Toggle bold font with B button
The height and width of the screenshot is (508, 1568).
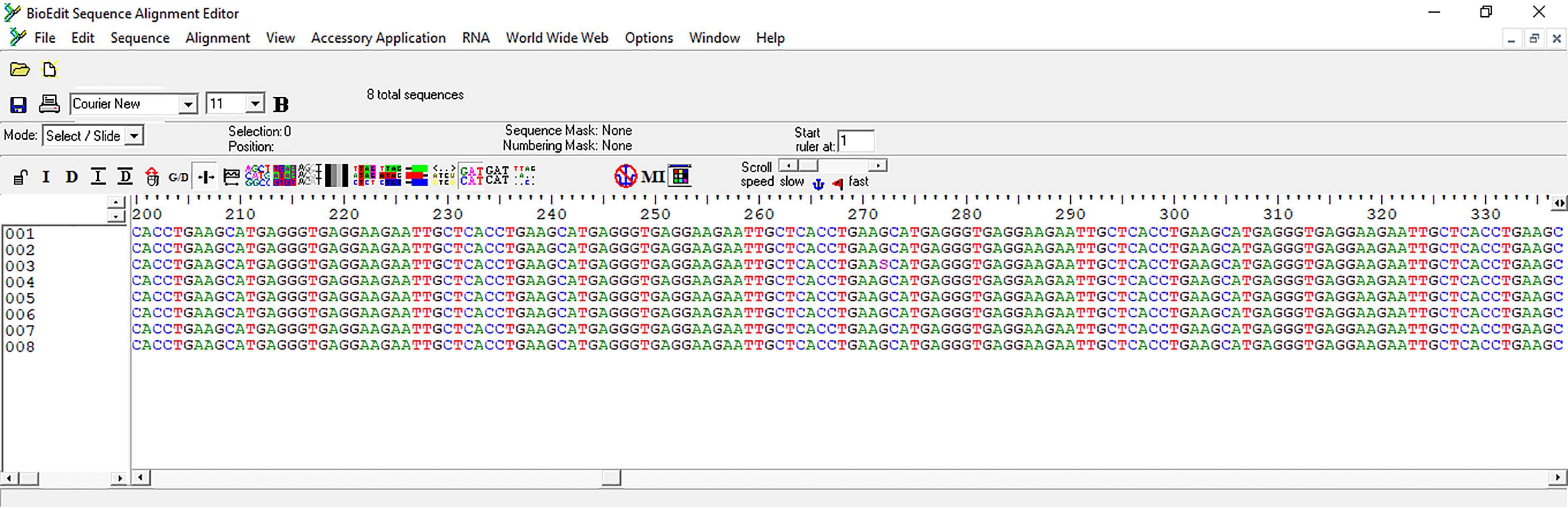281,105
